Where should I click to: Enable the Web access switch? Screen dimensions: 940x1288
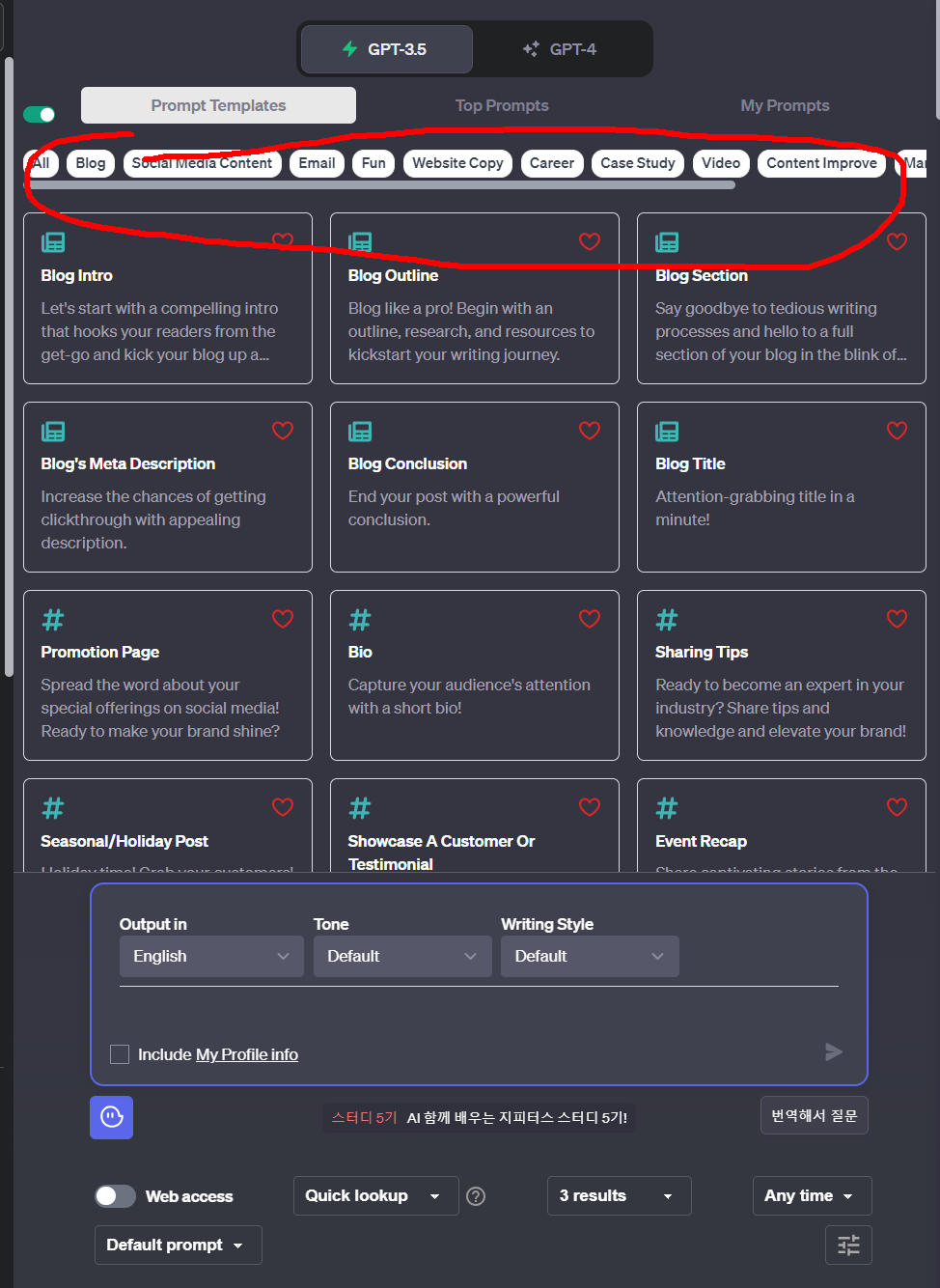tap(115, 1196)
